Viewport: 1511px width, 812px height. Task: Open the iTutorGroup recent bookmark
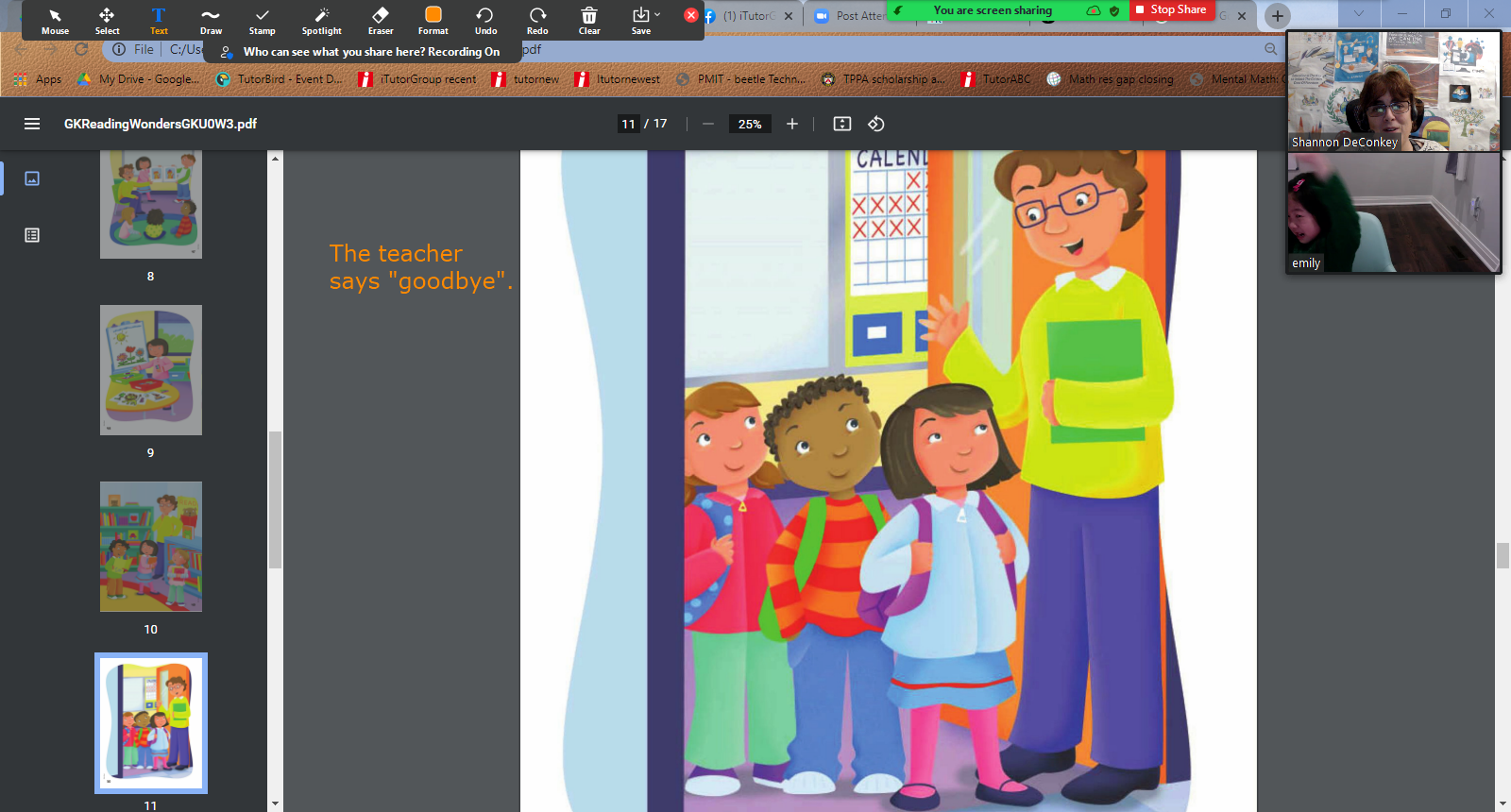pyautogui.click(x=417, y=79)
